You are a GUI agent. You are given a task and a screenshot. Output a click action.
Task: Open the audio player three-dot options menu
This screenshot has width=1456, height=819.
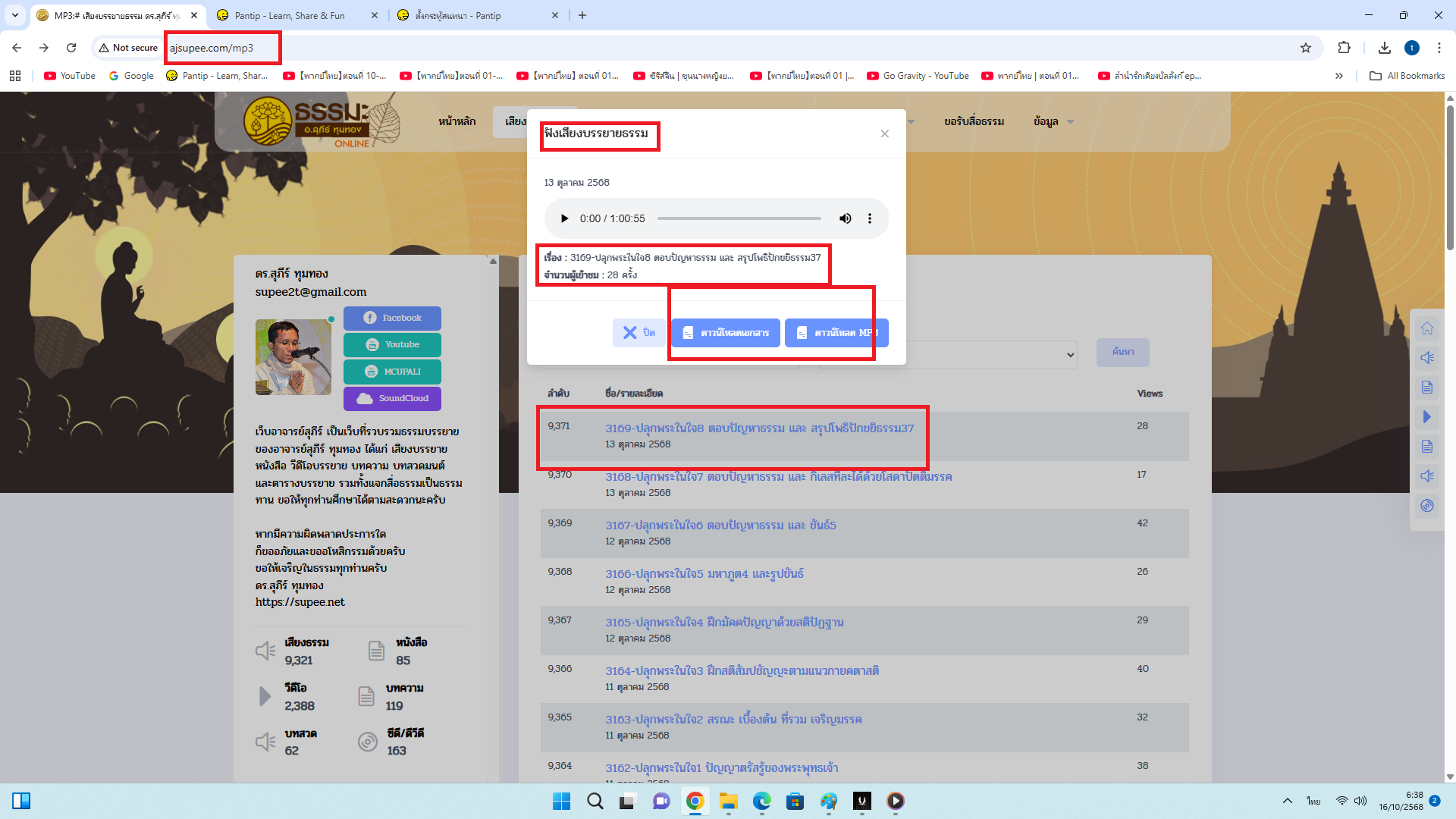click(x=870, y=218)
